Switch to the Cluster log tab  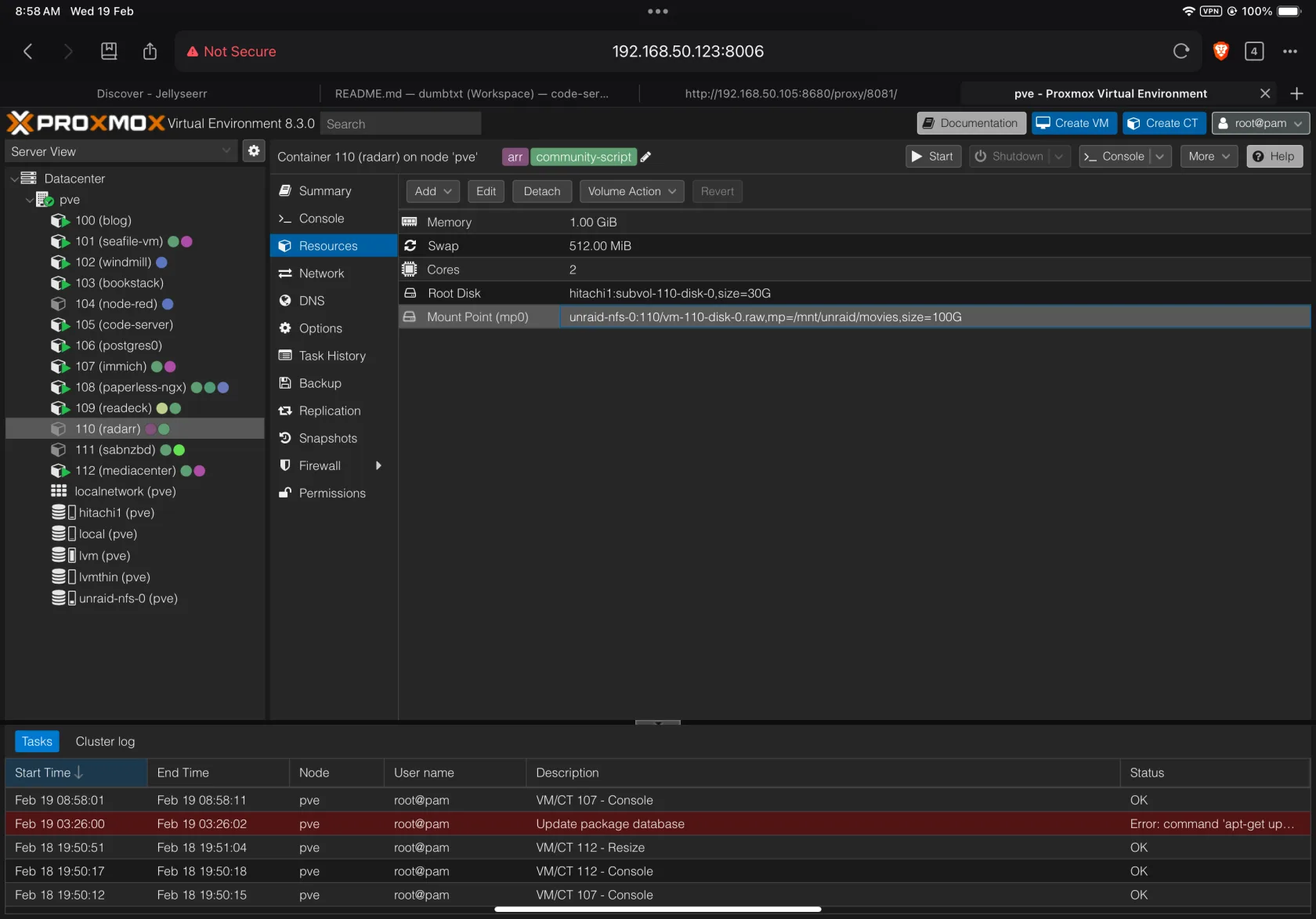[105, 741]
